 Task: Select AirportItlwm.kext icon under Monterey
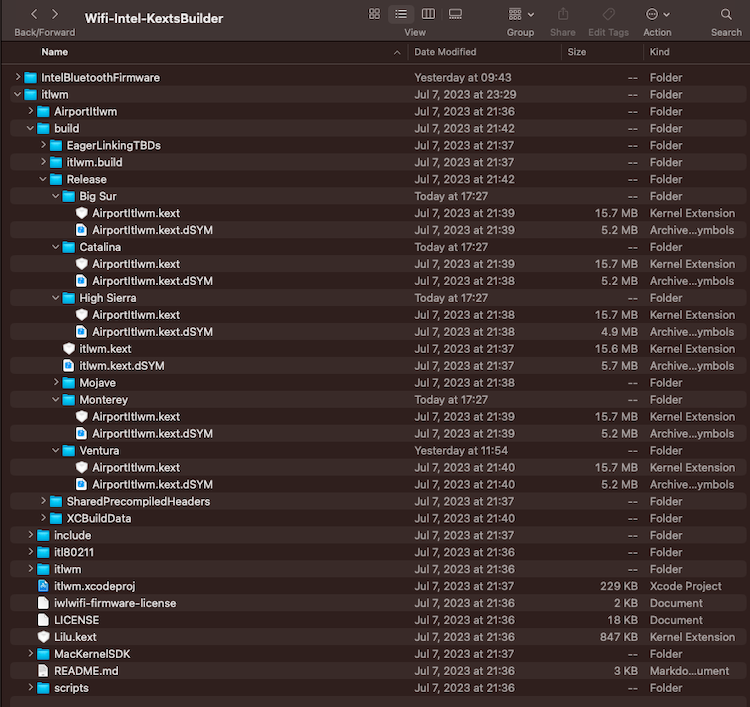[x=82, y=417]
